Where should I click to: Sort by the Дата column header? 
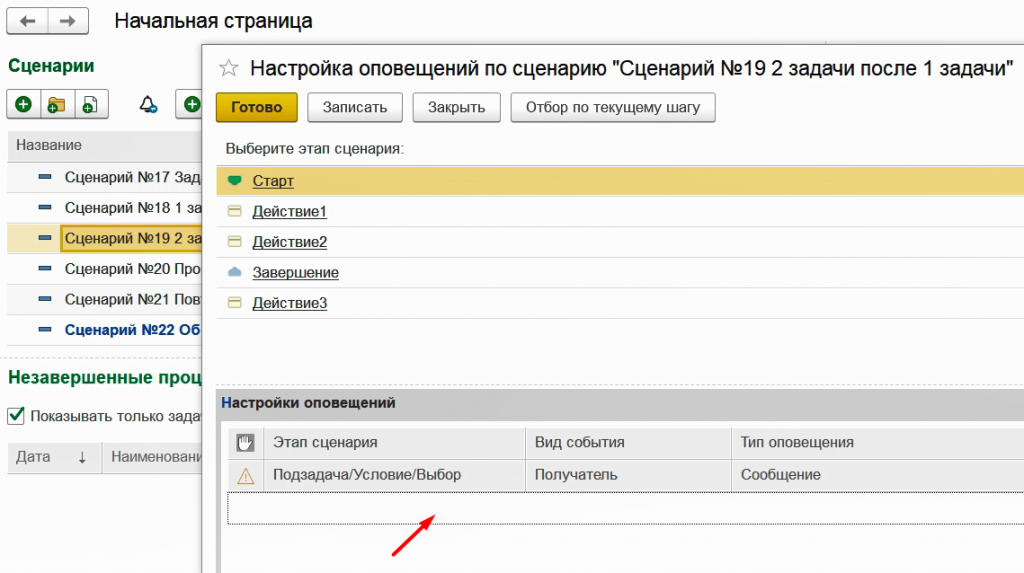click(x=54, y=457)
